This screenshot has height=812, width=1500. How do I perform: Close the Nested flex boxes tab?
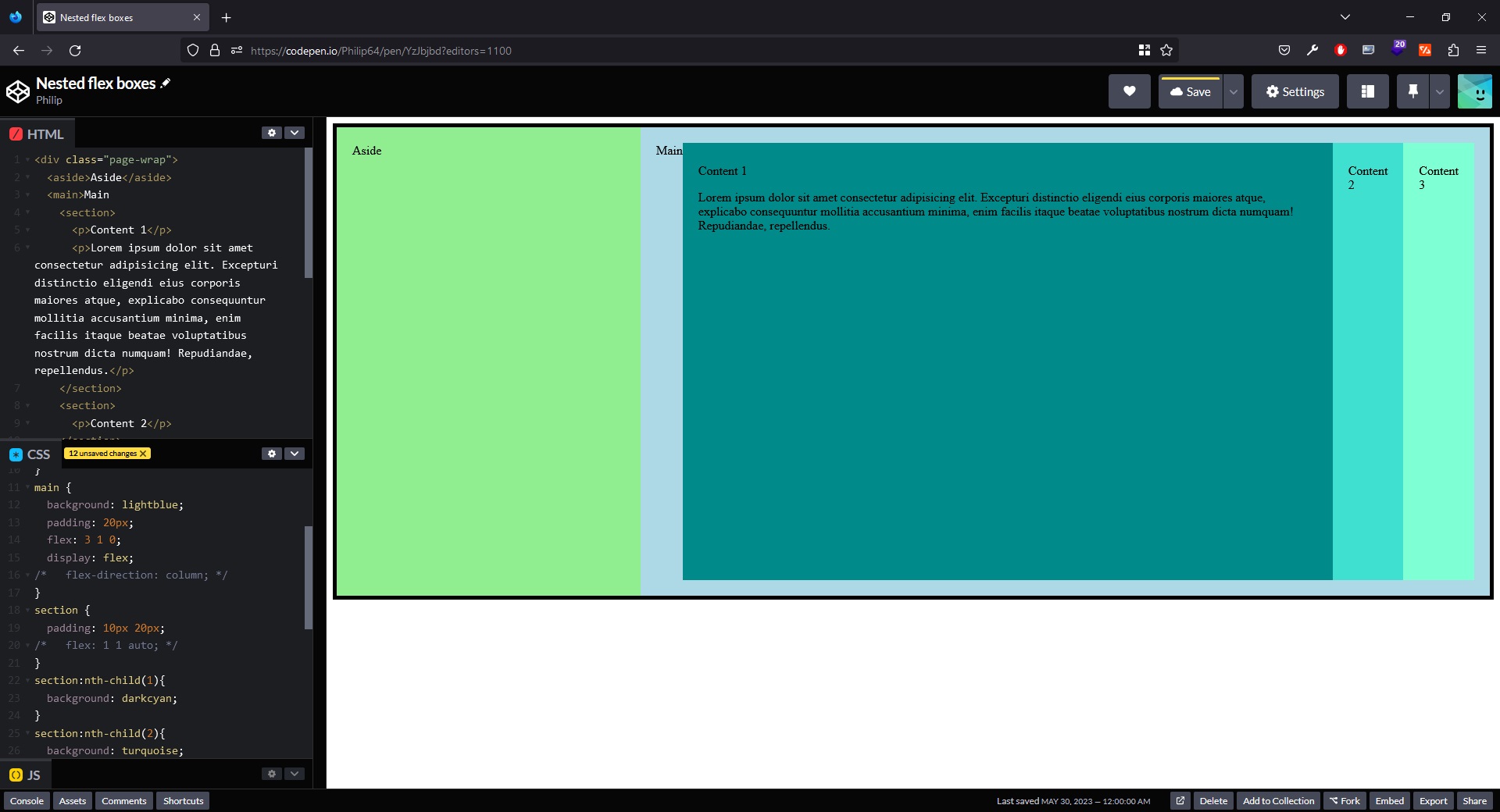(196, 17)
